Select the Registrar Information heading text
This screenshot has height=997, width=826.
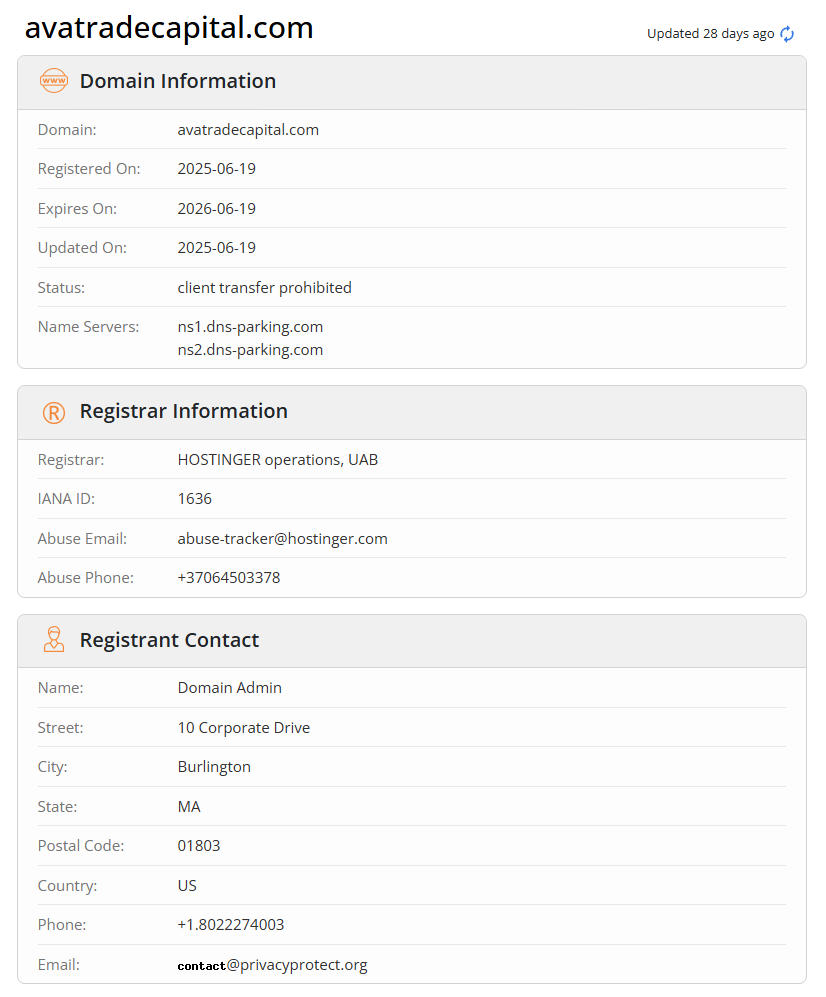[183, 411]
